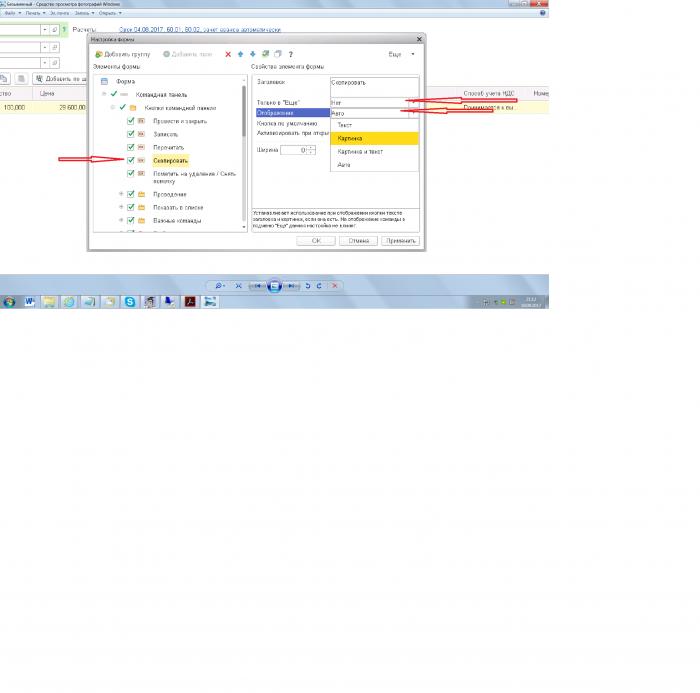Expand the Проводки tree group
Image resolution: width=700 pixels, height=693 pixels.
(x=121, y=194)
